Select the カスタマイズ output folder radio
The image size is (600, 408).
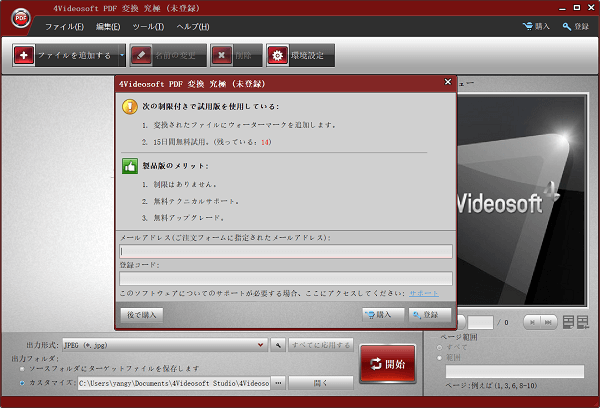coord(22,382)
